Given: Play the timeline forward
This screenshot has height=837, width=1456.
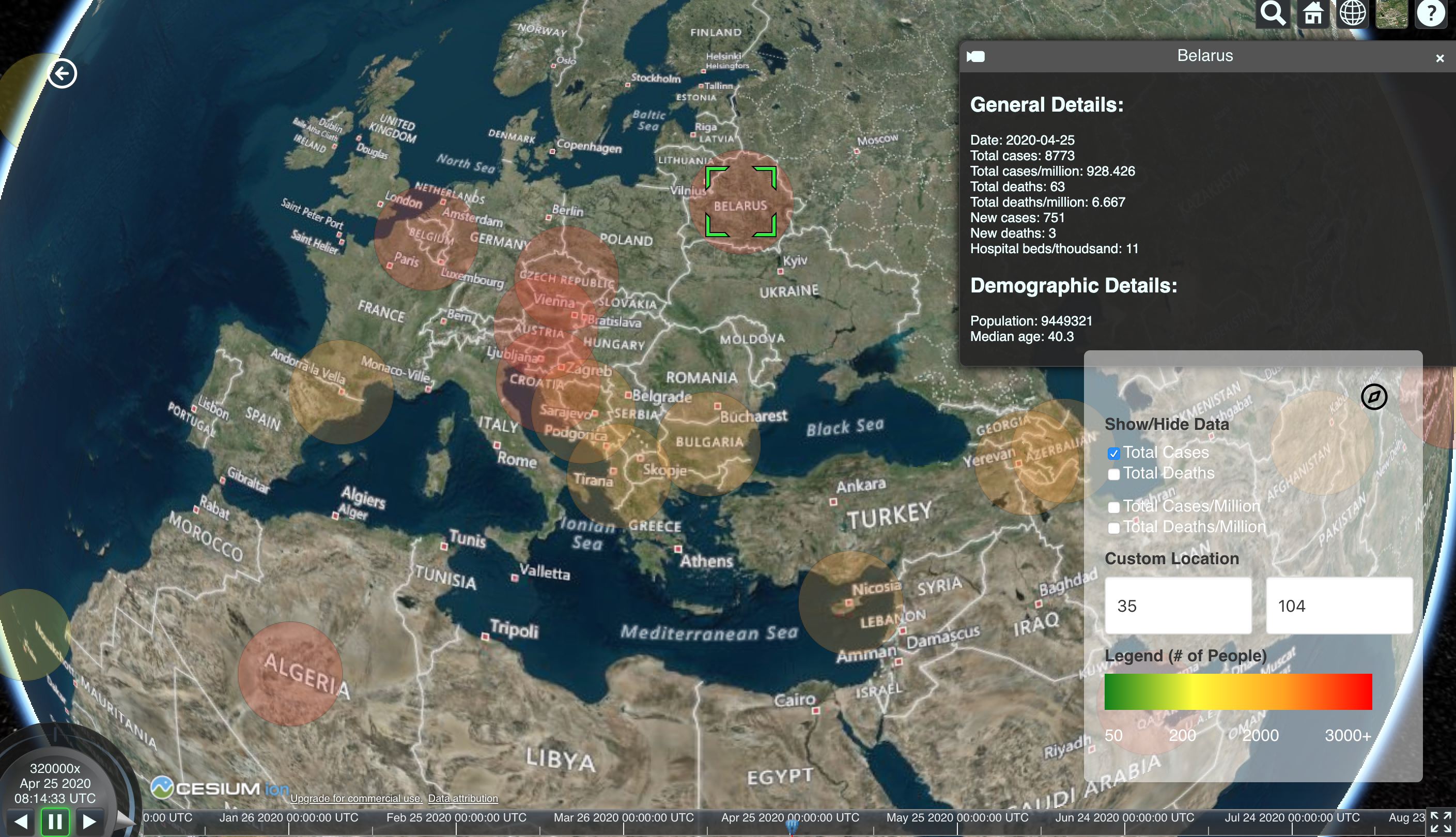Looking at the screenshot, I should [x=89, y=822].
